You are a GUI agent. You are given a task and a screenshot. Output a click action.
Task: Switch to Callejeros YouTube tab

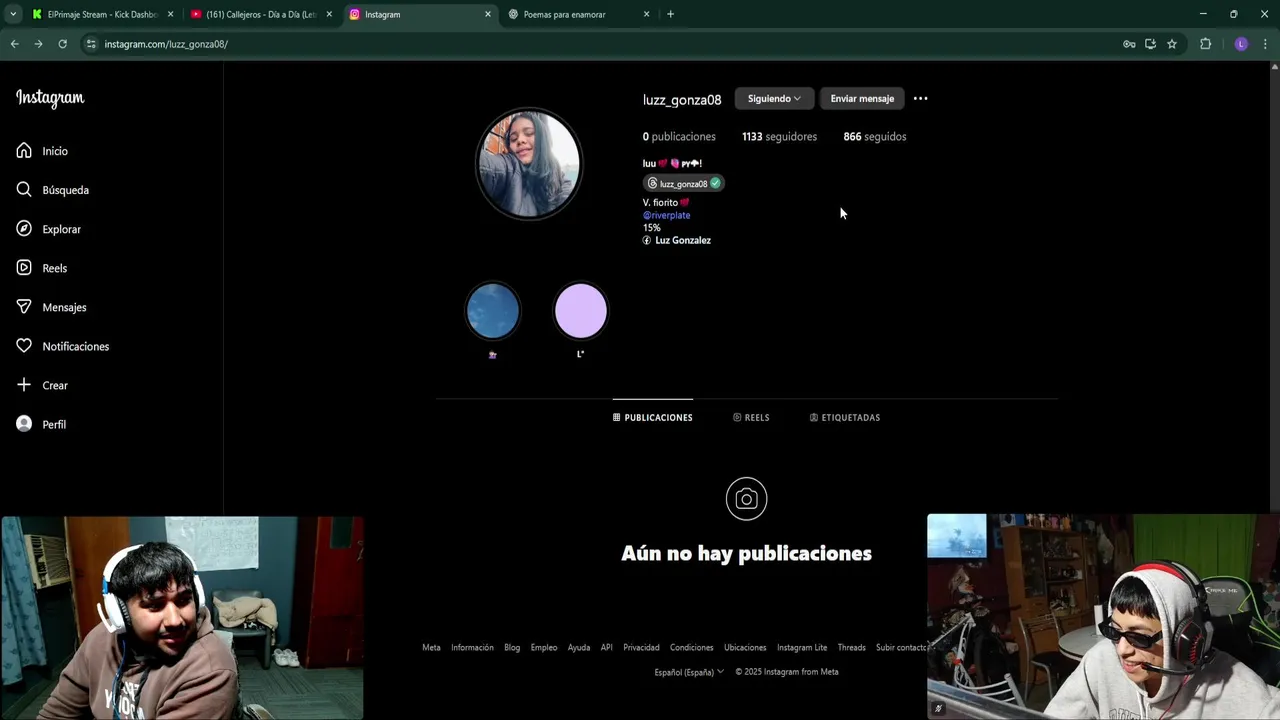[x=260, y=14]
